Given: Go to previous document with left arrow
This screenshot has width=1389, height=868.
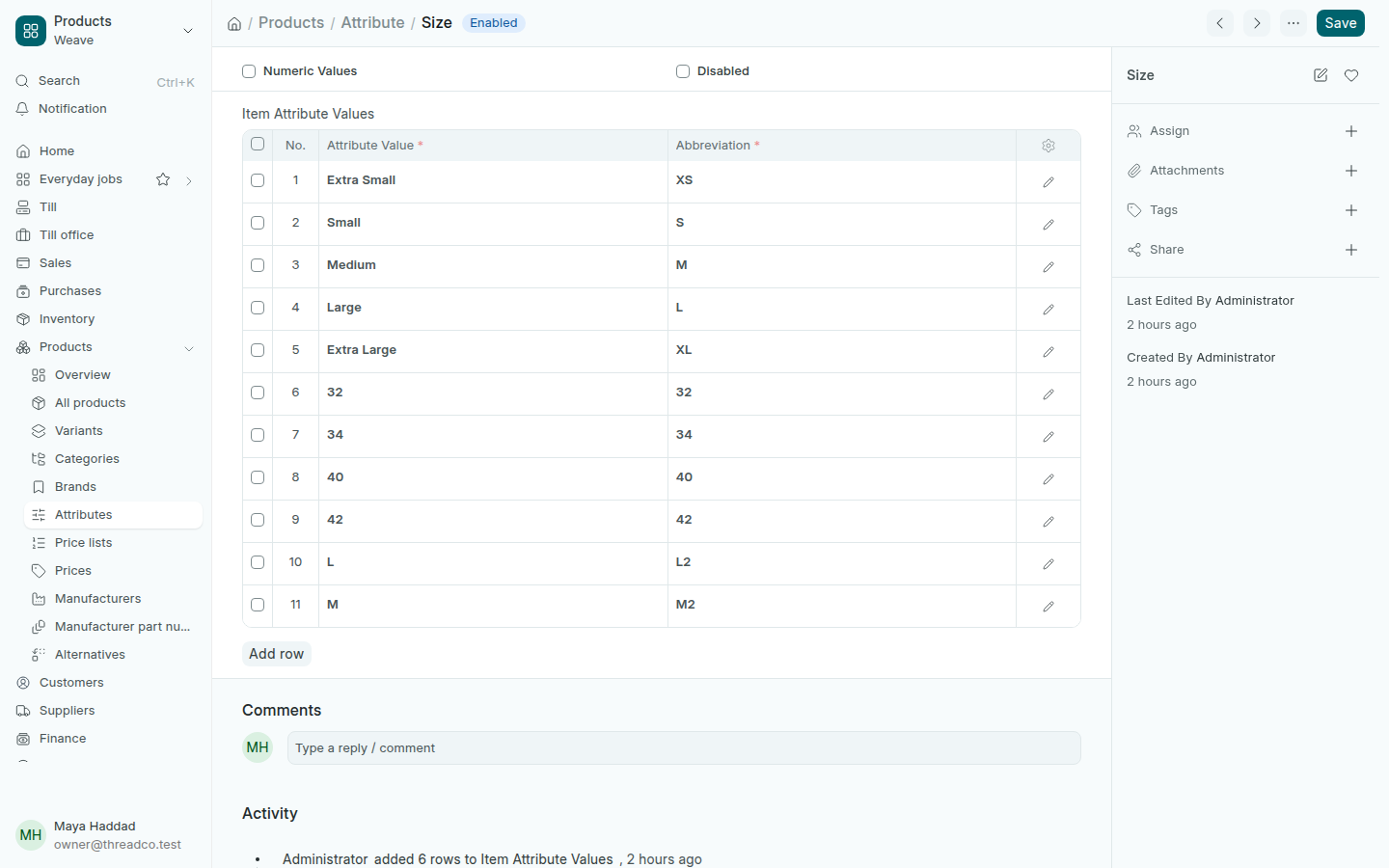Looking at the screenshot, I should point(1220,23).
